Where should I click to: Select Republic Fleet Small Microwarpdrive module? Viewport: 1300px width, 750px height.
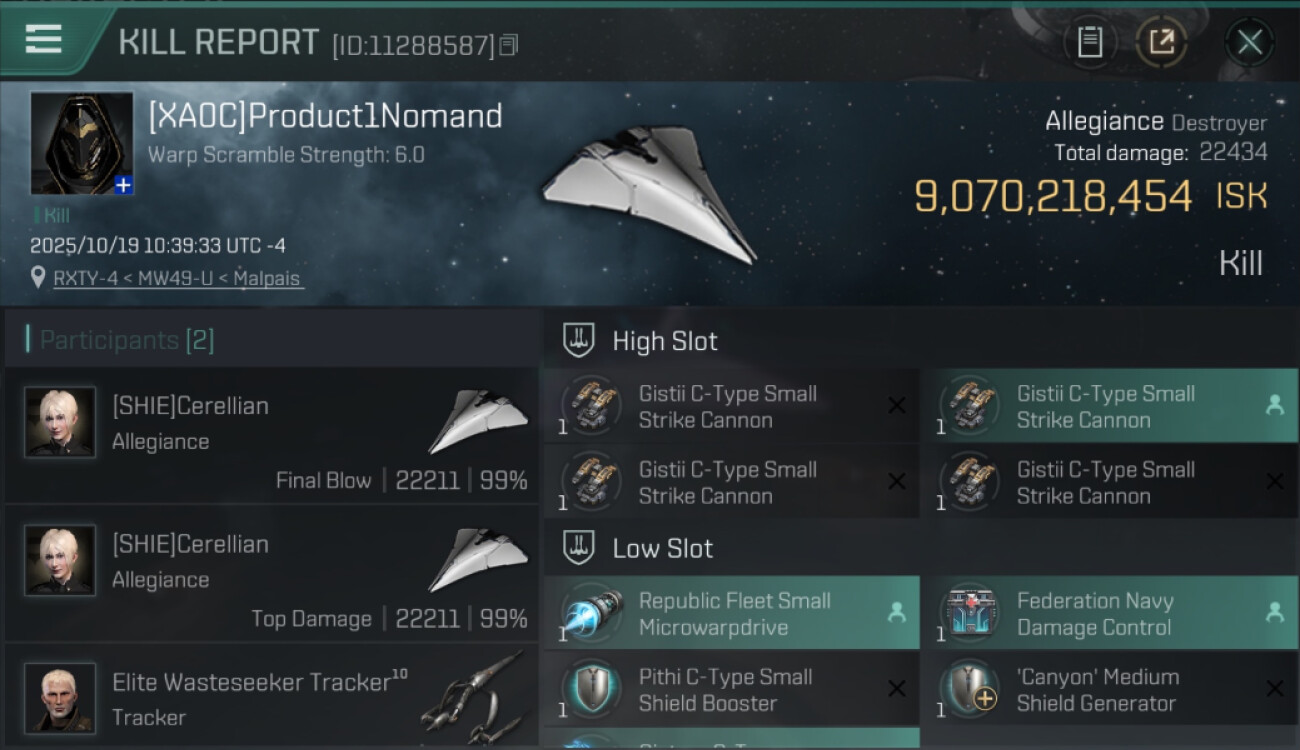731,614
